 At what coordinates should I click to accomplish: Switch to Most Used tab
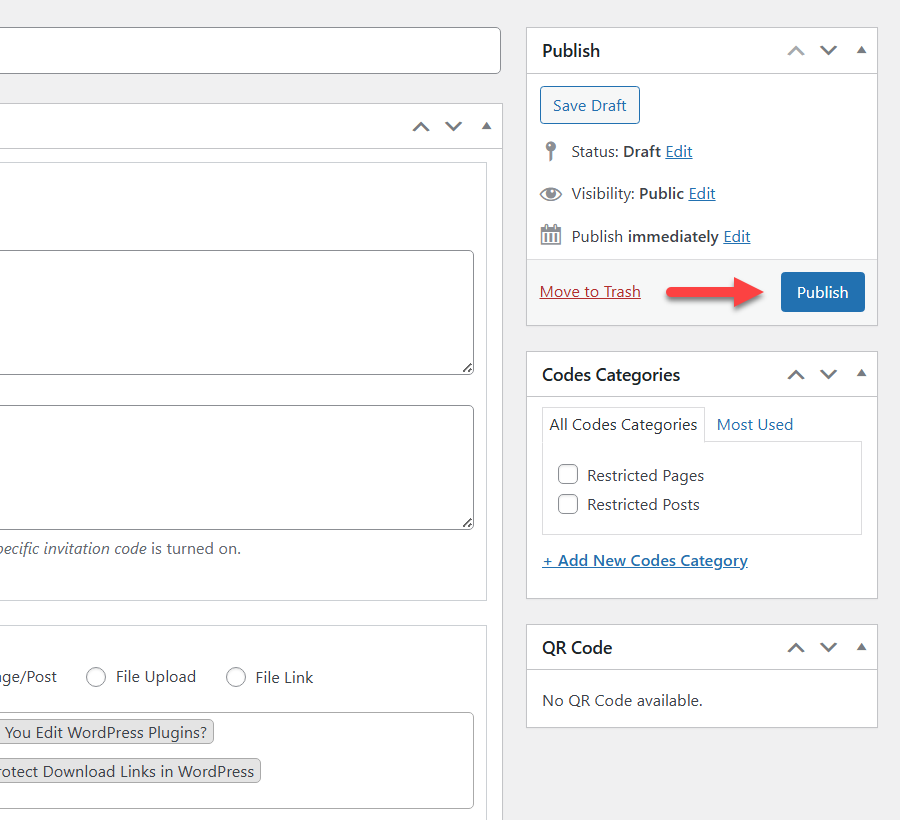tap(755, 425)
